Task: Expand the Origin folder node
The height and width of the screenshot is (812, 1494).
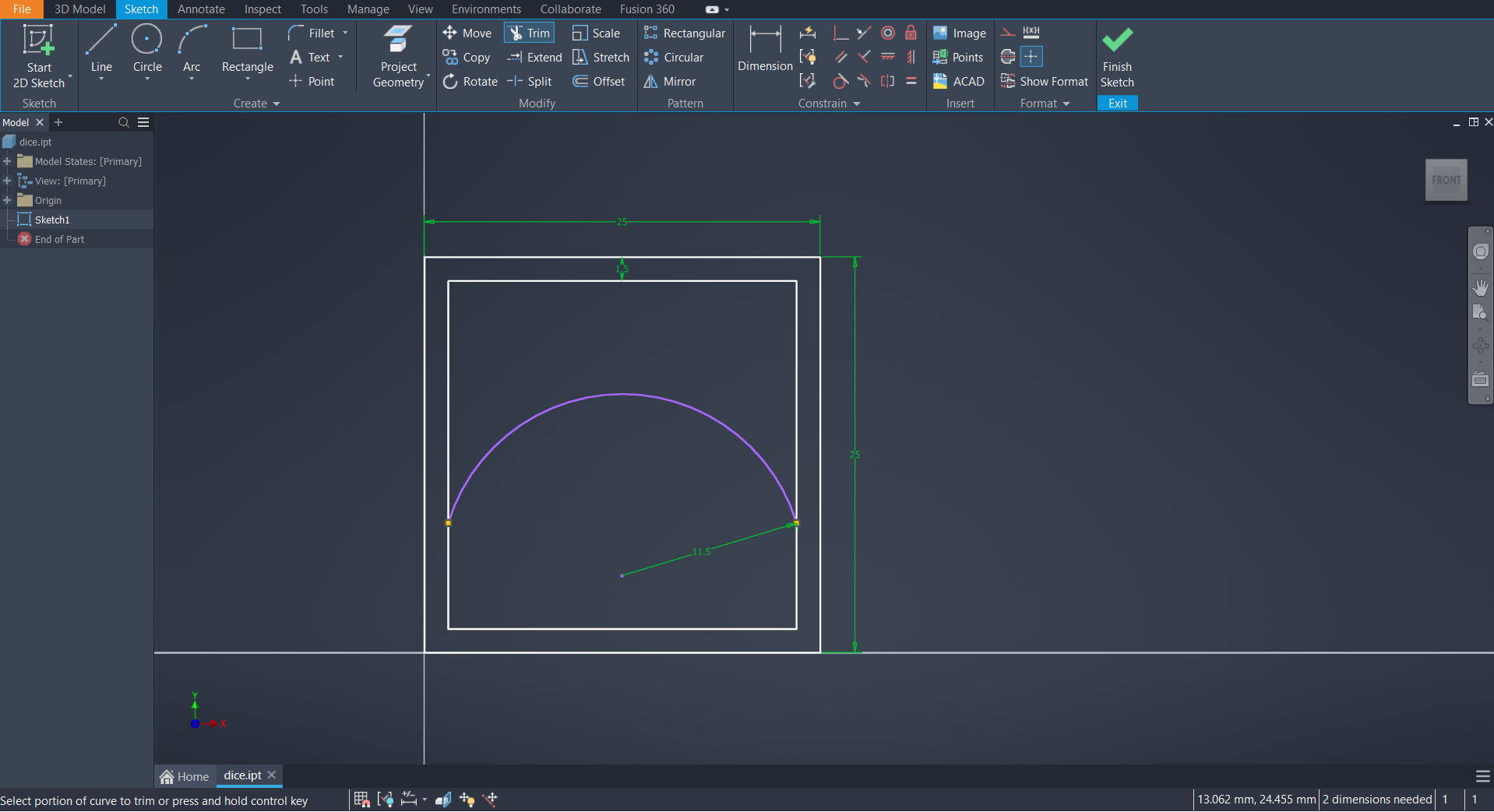Action: click(7, 200)
